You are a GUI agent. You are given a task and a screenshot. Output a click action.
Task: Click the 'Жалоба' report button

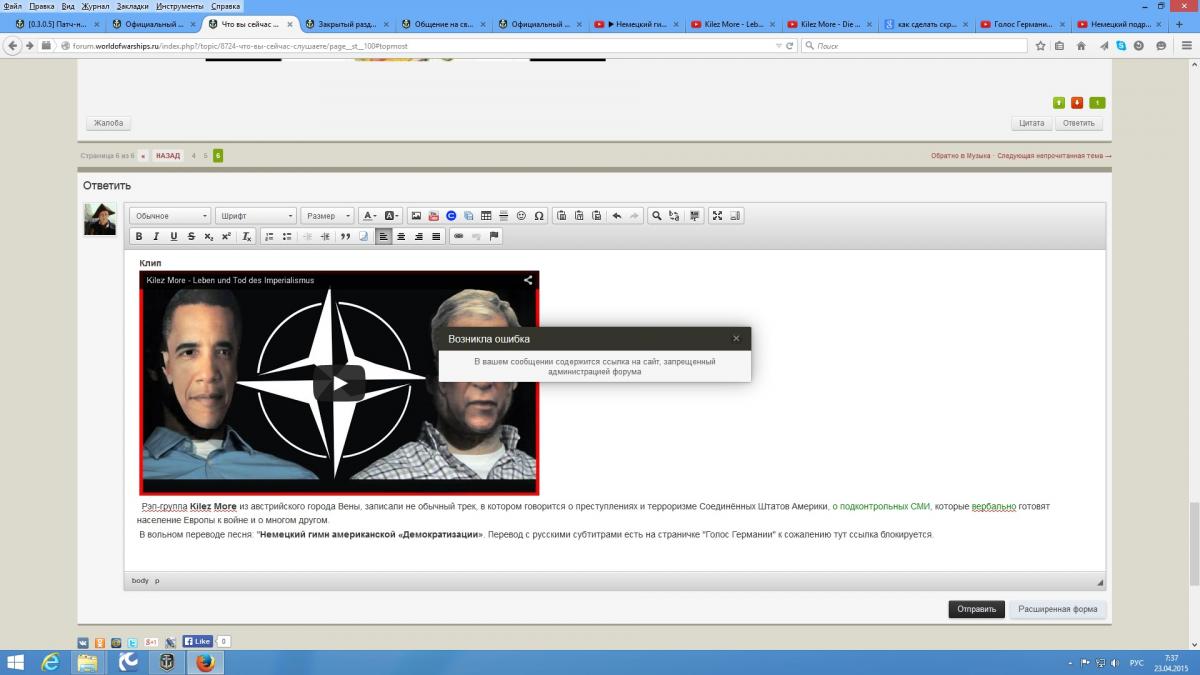coord(108,123)
